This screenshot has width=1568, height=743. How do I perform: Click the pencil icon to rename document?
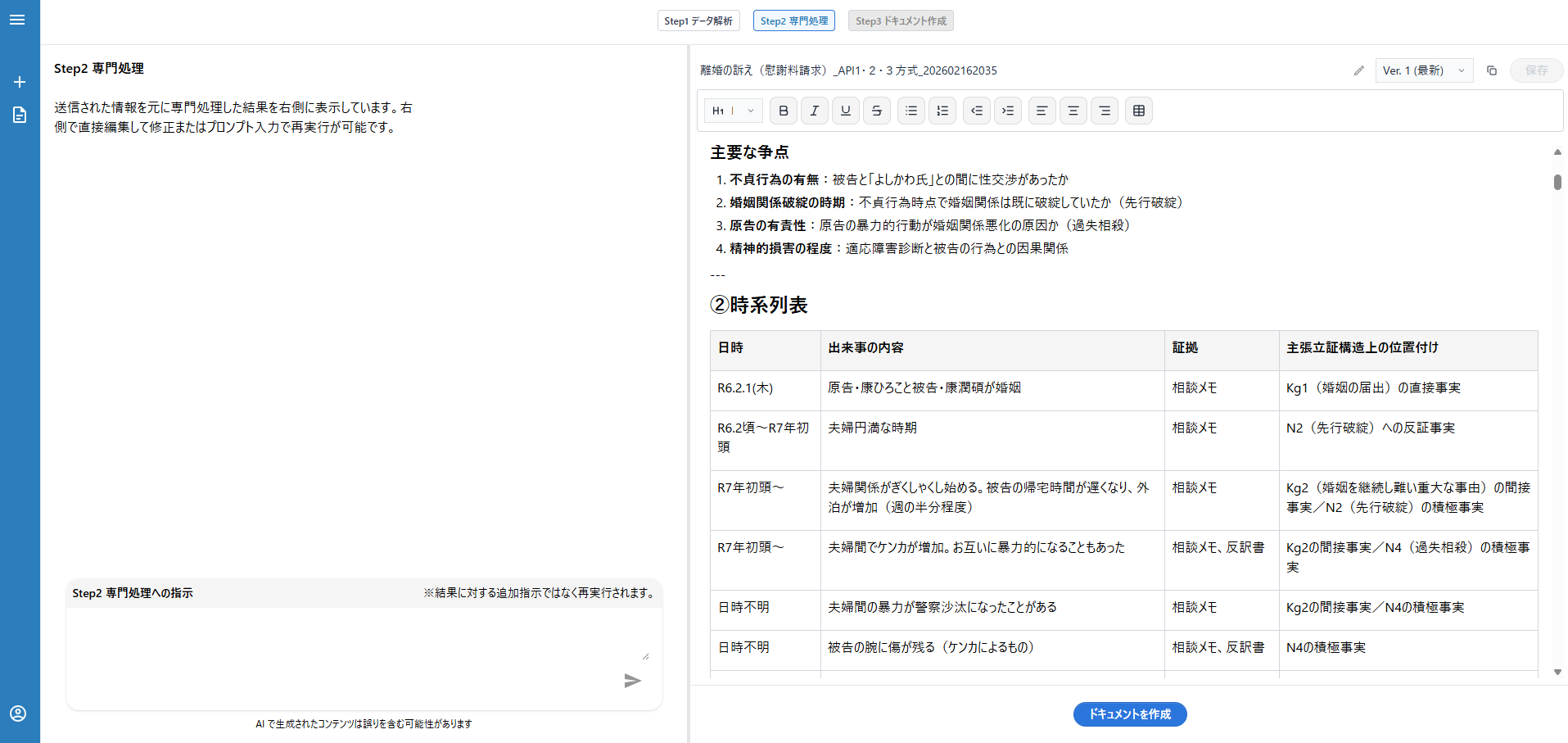tap(1359, 70)
